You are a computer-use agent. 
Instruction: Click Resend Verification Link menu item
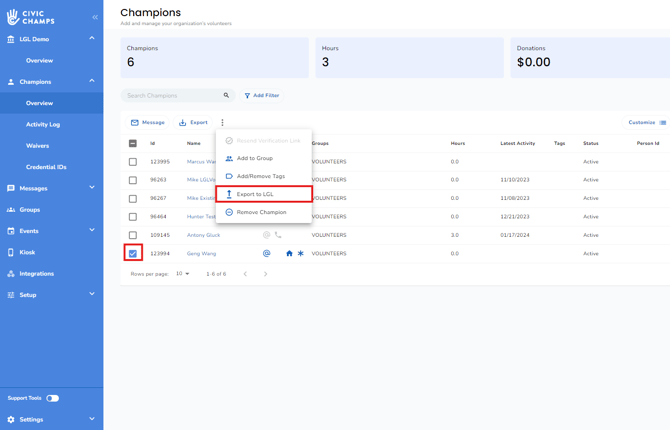(264, 141)
